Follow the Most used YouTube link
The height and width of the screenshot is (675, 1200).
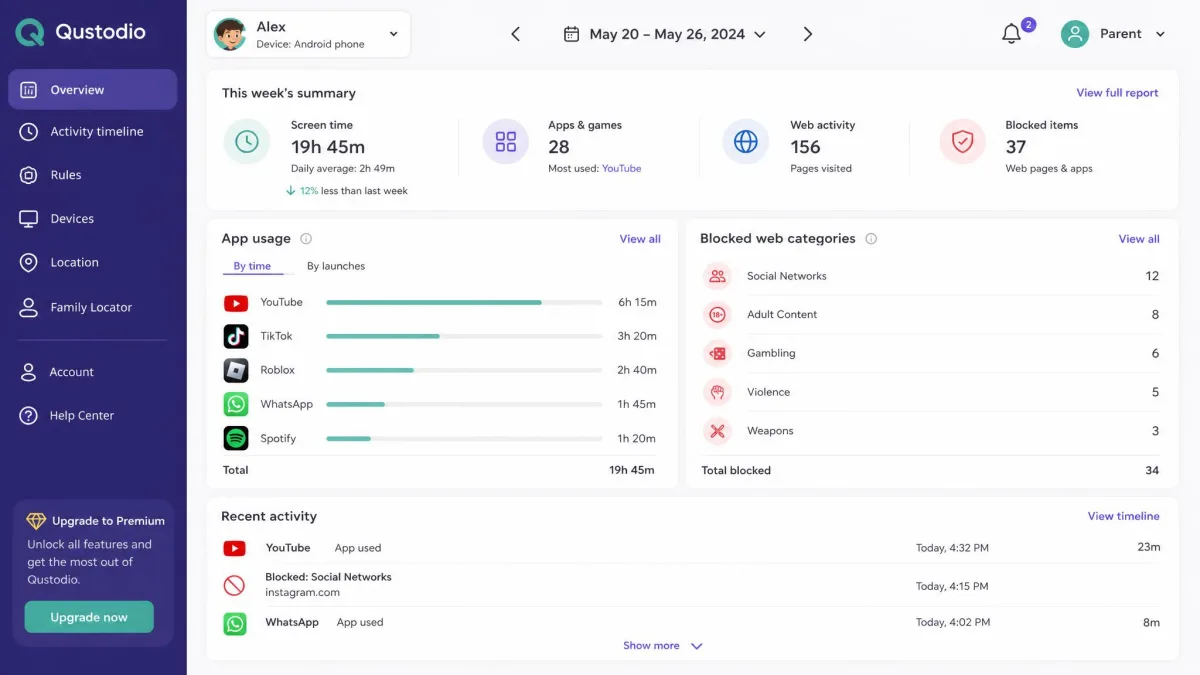point(621,169)
